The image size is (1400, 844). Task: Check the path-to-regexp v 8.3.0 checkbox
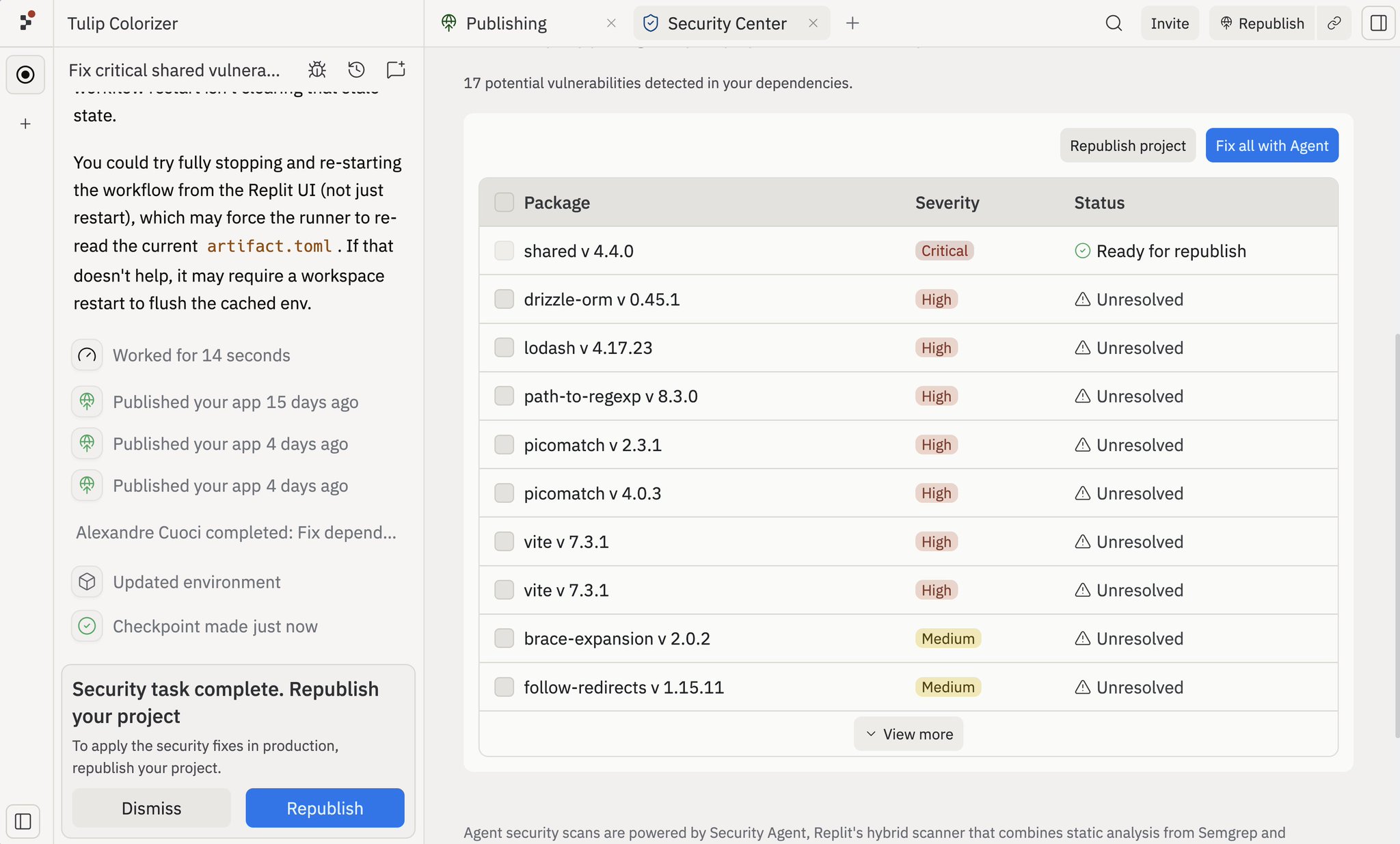(x=504, y=396)
